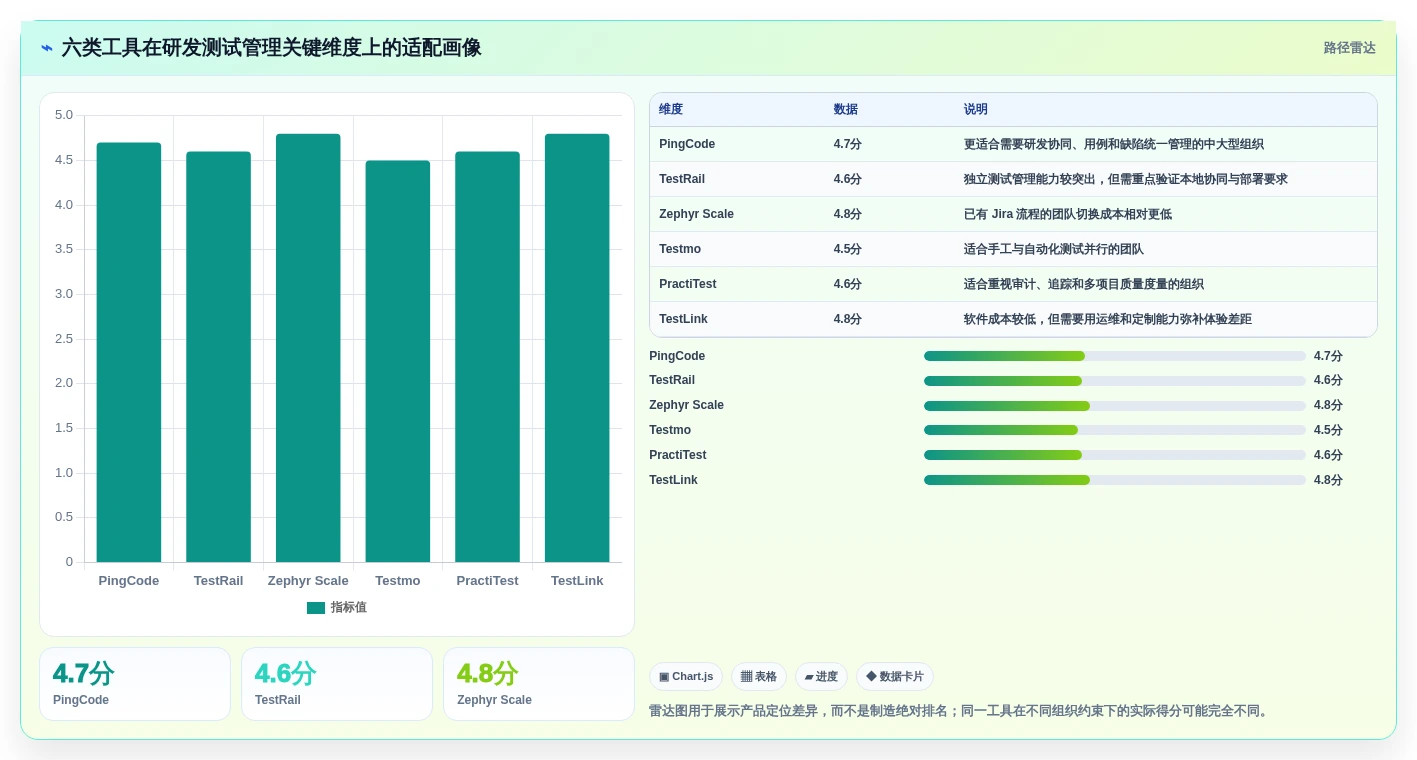Click the Testmo bar in the chart
The width and height of the screenshot is (1417, 760).
click(398, 361)
